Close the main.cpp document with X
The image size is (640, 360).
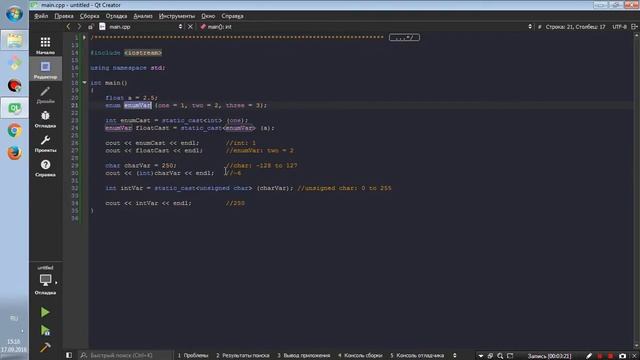(190, 27)
